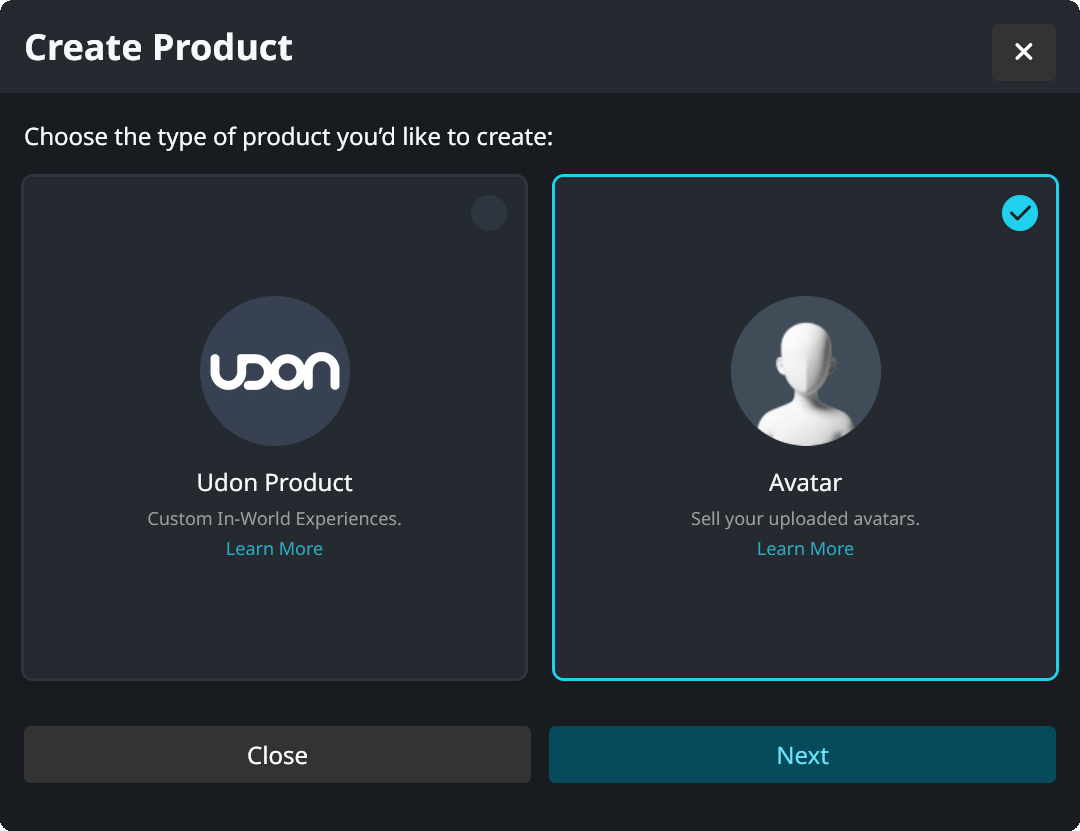Screen dimensions: 1080x831
Task: Open Learn More under Udon Product
Action: (274, 548)
